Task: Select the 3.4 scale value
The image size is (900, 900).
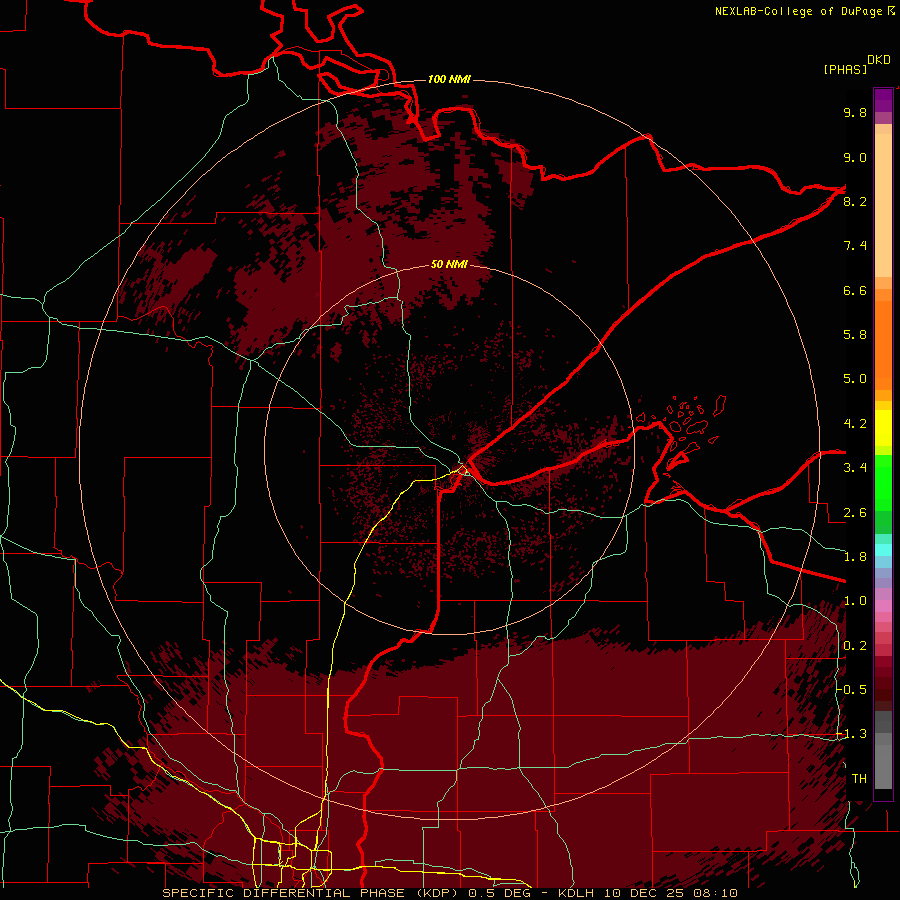Action: coord(855,467)
